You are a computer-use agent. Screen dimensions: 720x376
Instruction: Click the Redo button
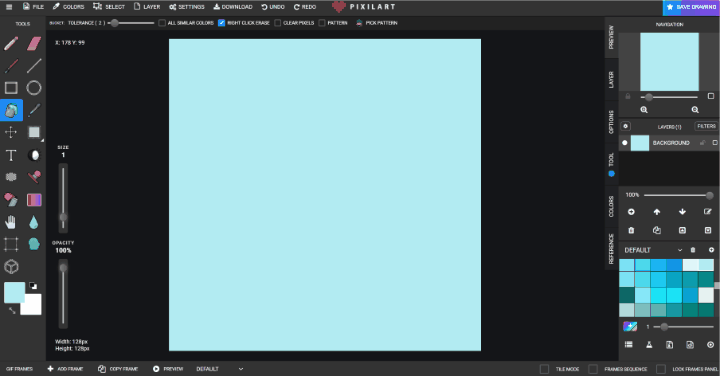point(305,7)
